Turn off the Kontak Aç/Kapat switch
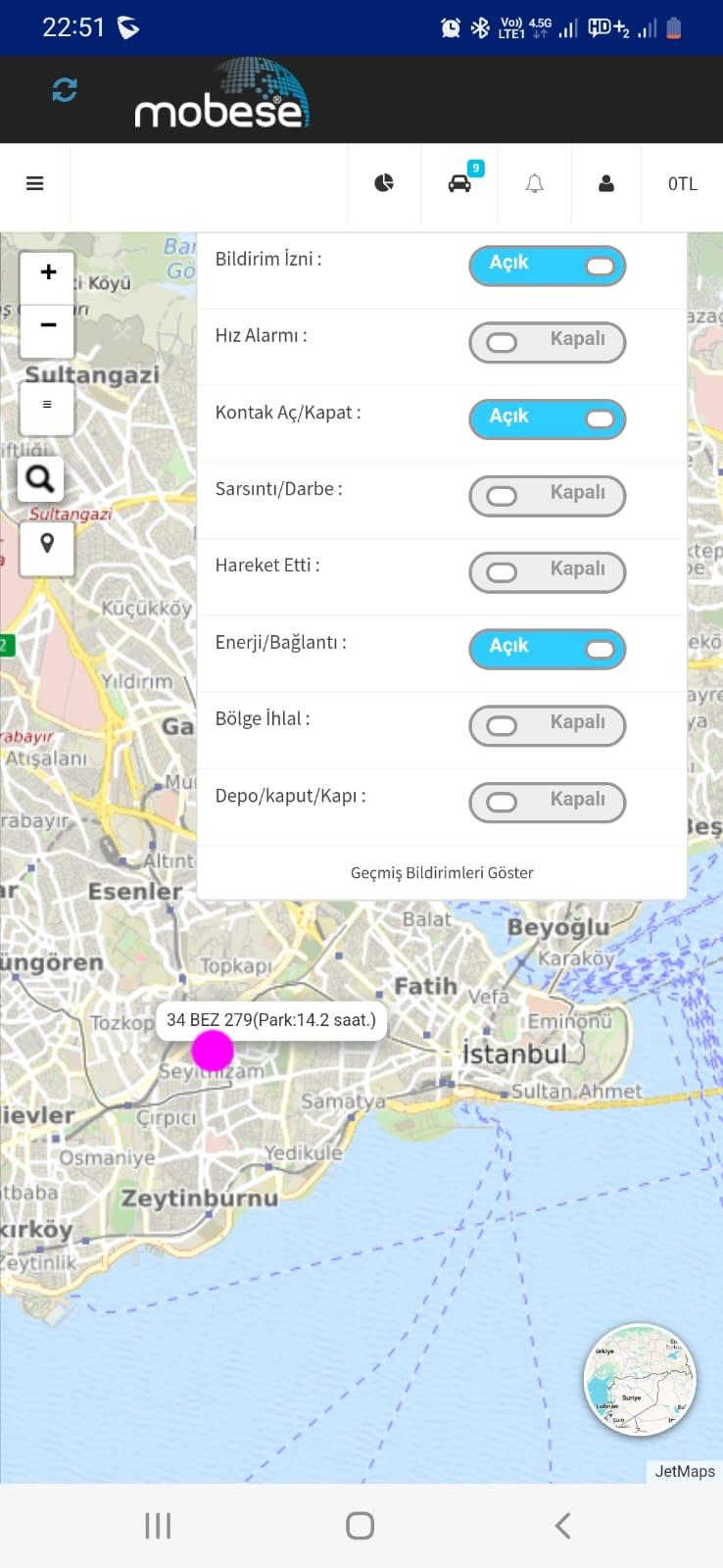Image resolution: width=723 pixels, height=1568 pixels. pos(548,418)
